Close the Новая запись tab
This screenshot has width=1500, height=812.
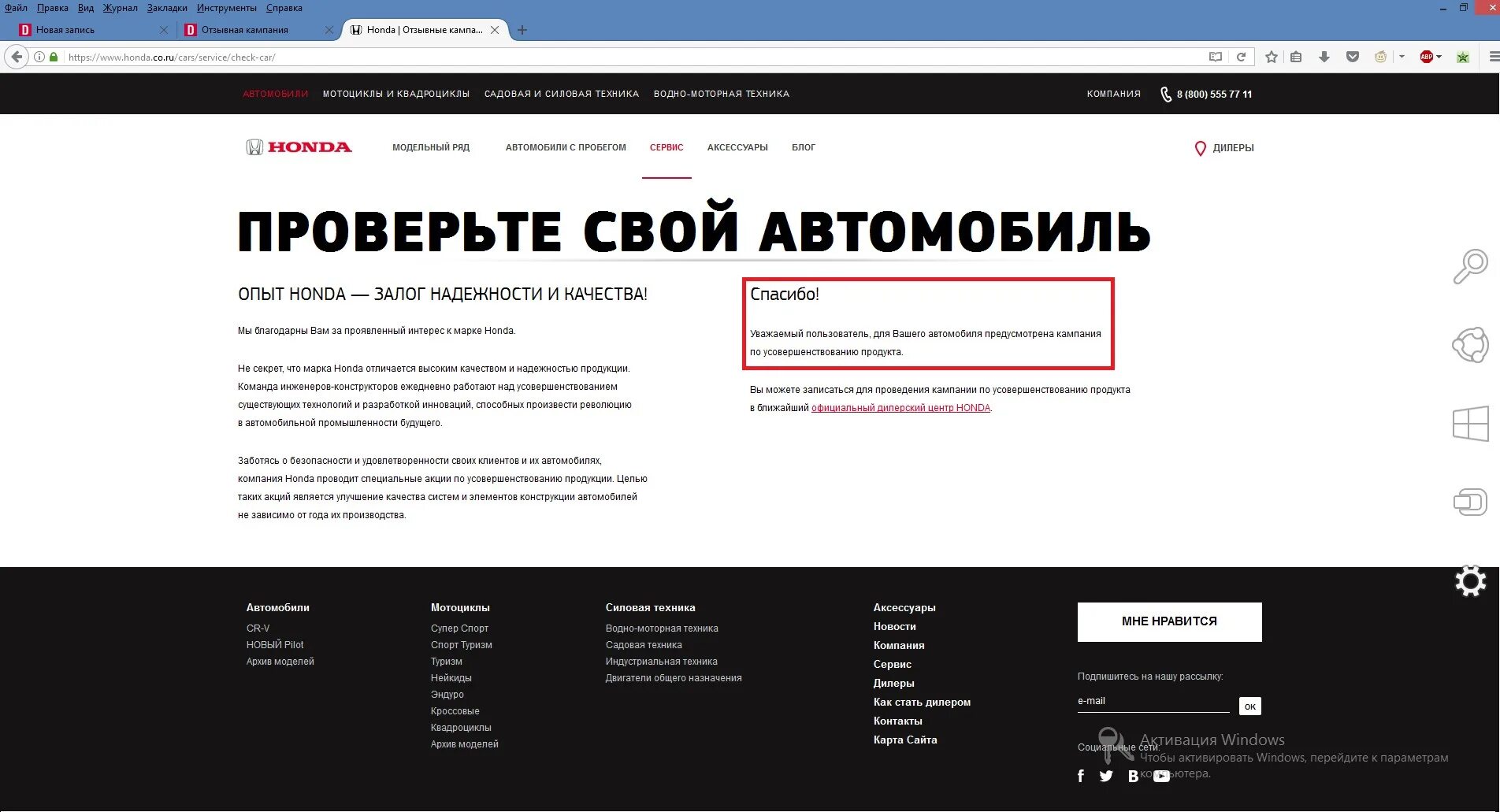pos(164,30)
